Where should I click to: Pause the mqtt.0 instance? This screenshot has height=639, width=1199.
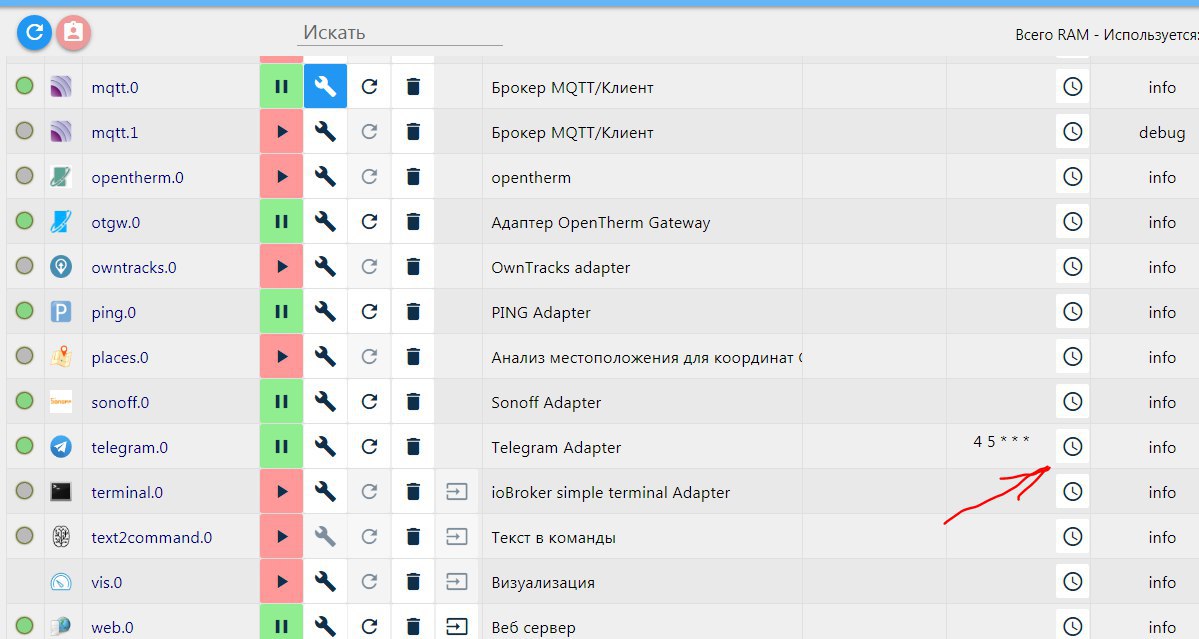tap(281, 86)
